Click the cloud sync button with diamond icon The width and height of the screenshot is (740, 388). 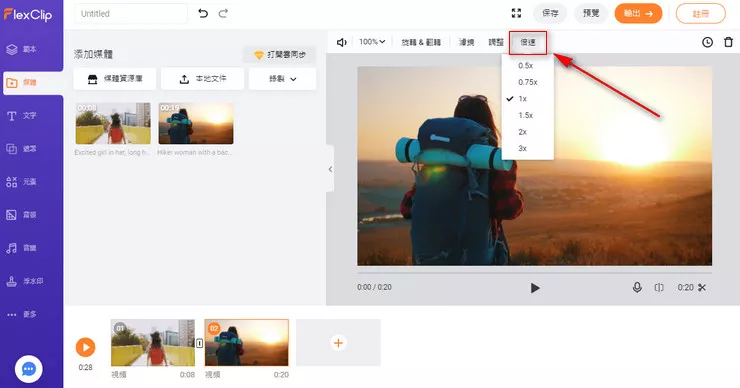click(x=279, y=55)
